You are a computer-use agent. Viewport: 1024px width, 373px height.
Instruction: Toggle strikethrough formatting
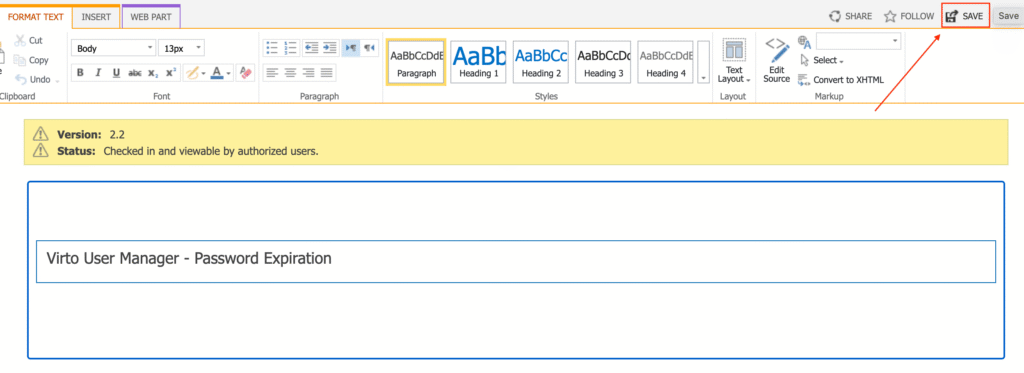(x=135, y=73)
